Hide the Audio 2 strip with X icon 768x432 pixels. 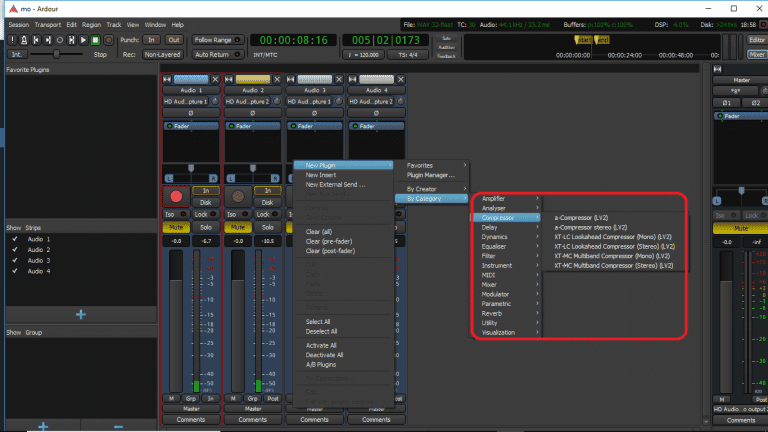(x=278, y=79)
